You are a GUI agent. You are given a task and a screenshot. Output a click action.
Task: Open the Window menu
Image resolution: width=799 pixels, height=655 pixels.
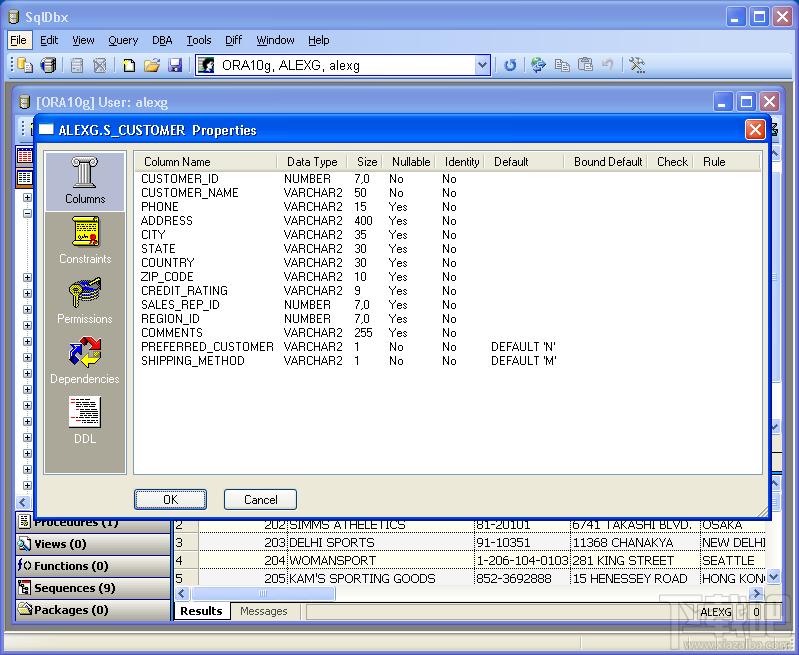(275, 40)
